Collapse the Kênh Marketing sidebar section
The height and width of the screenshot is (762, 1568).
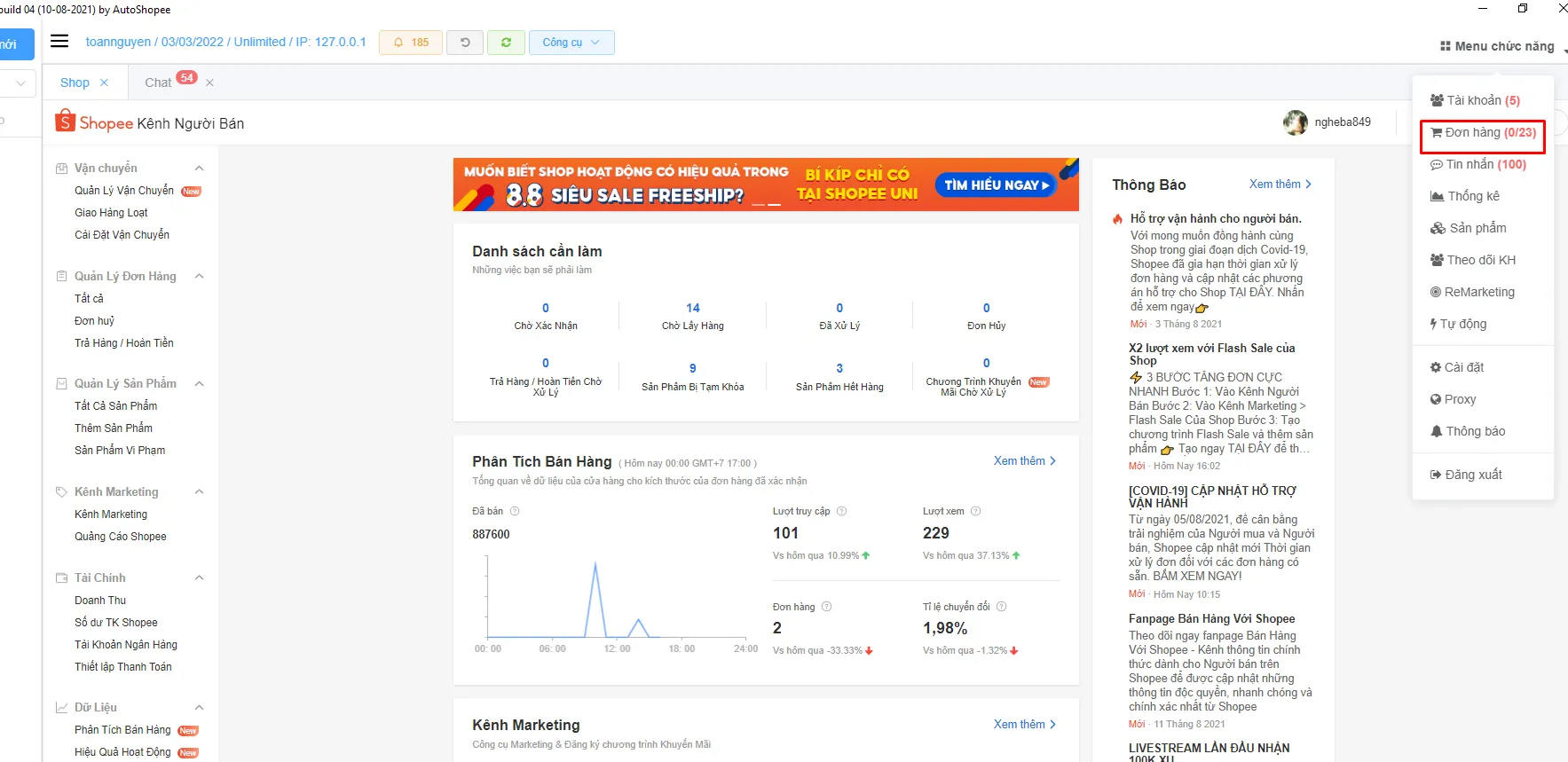coord(200,492)
